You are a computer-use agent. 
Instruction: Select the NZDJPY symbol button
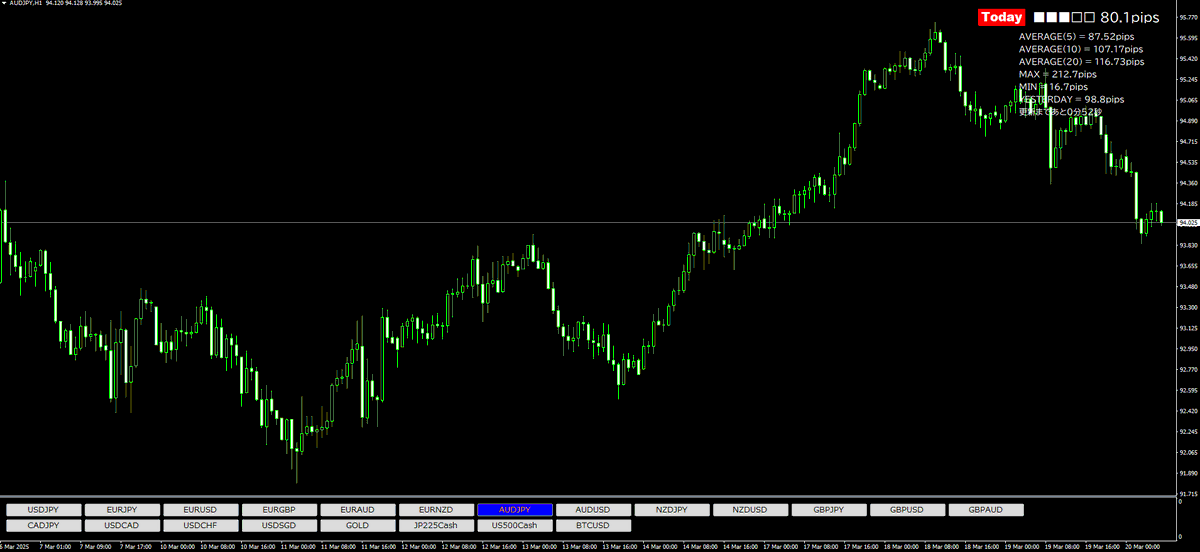tap(671, 509)
